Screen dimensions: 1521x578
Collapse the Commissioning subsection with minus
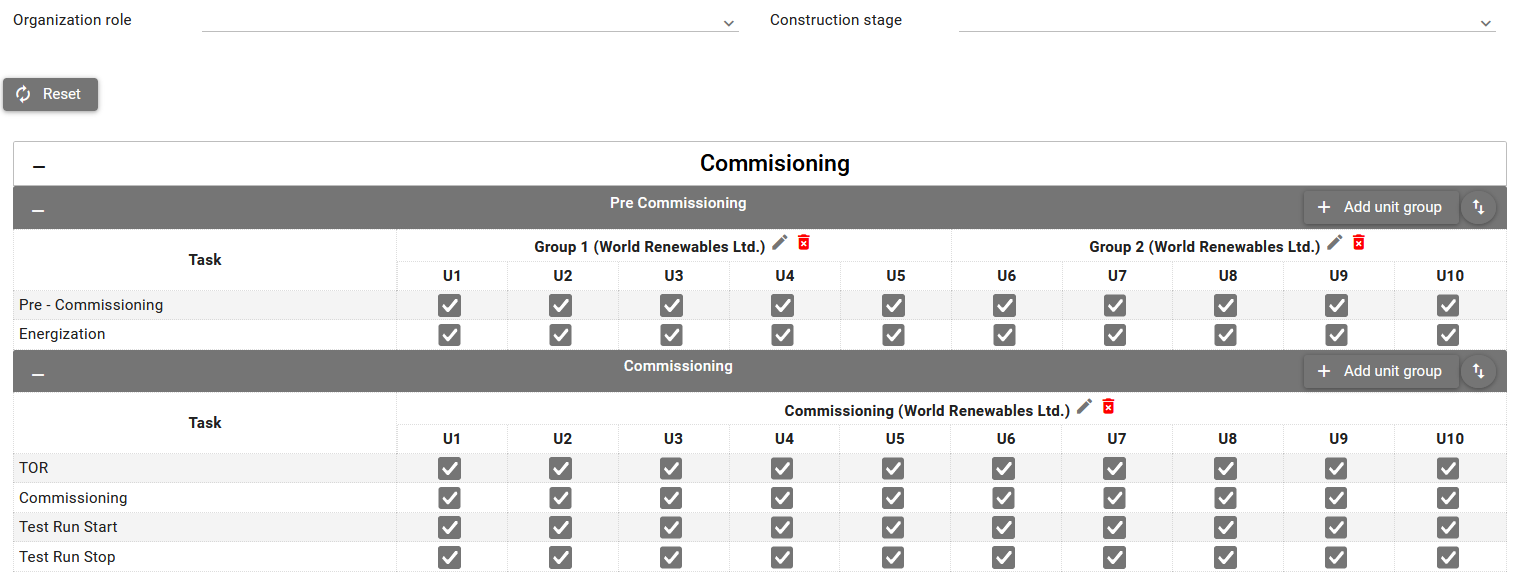[38, 374]
